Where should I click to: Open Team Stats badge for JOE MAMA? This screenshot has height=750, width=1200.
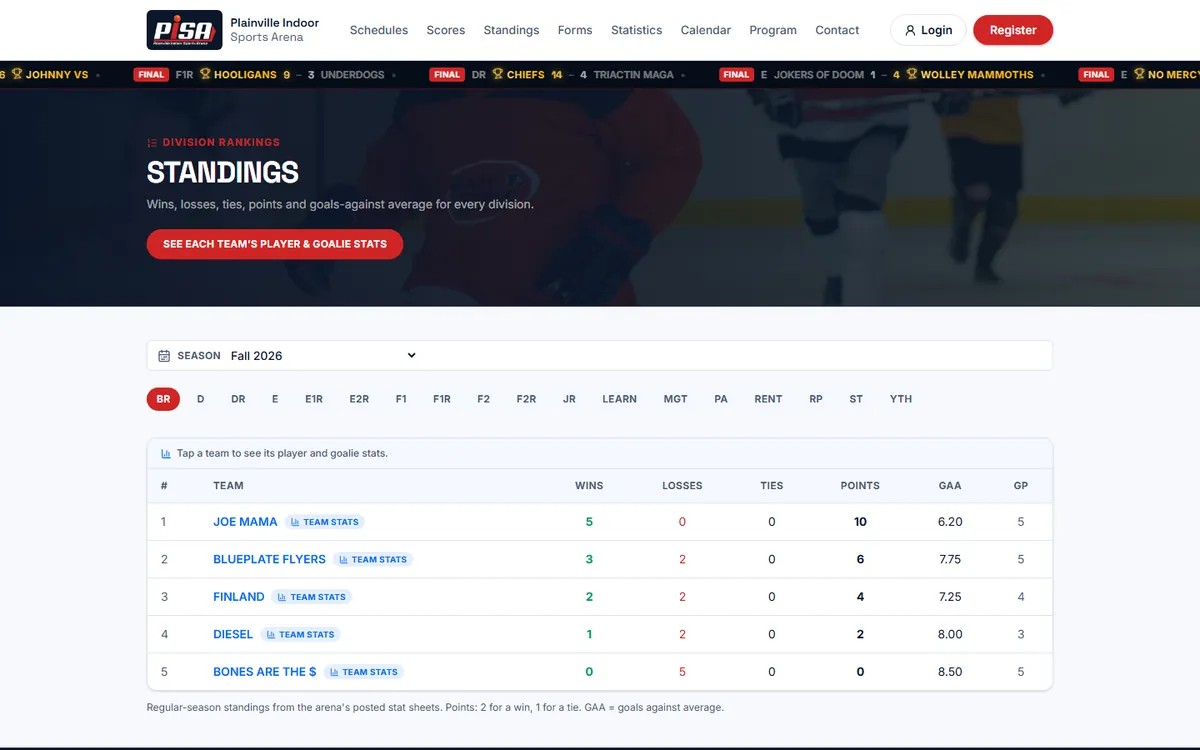click(x=324, y=522)
